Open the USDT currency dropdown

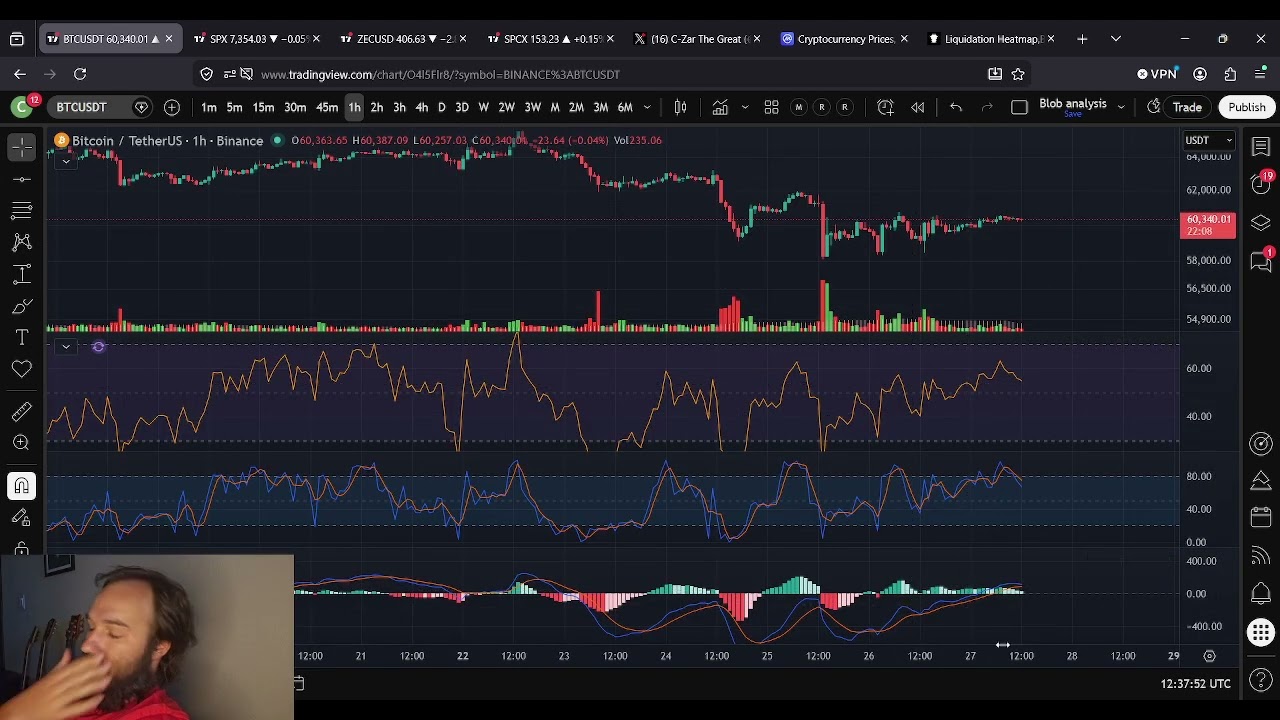1208,140
